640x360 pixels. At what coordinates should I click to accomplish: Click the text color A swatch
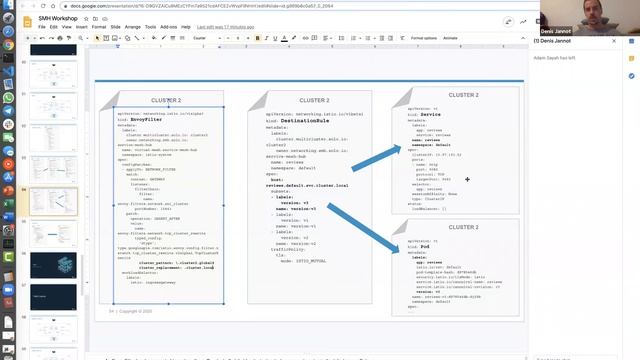(x=284, y=38)
